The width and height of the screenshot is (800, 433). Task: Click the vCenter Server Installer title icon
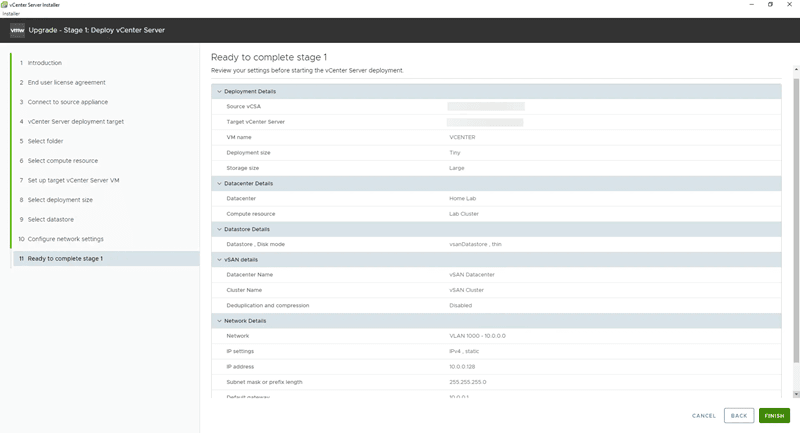(4, 5)
